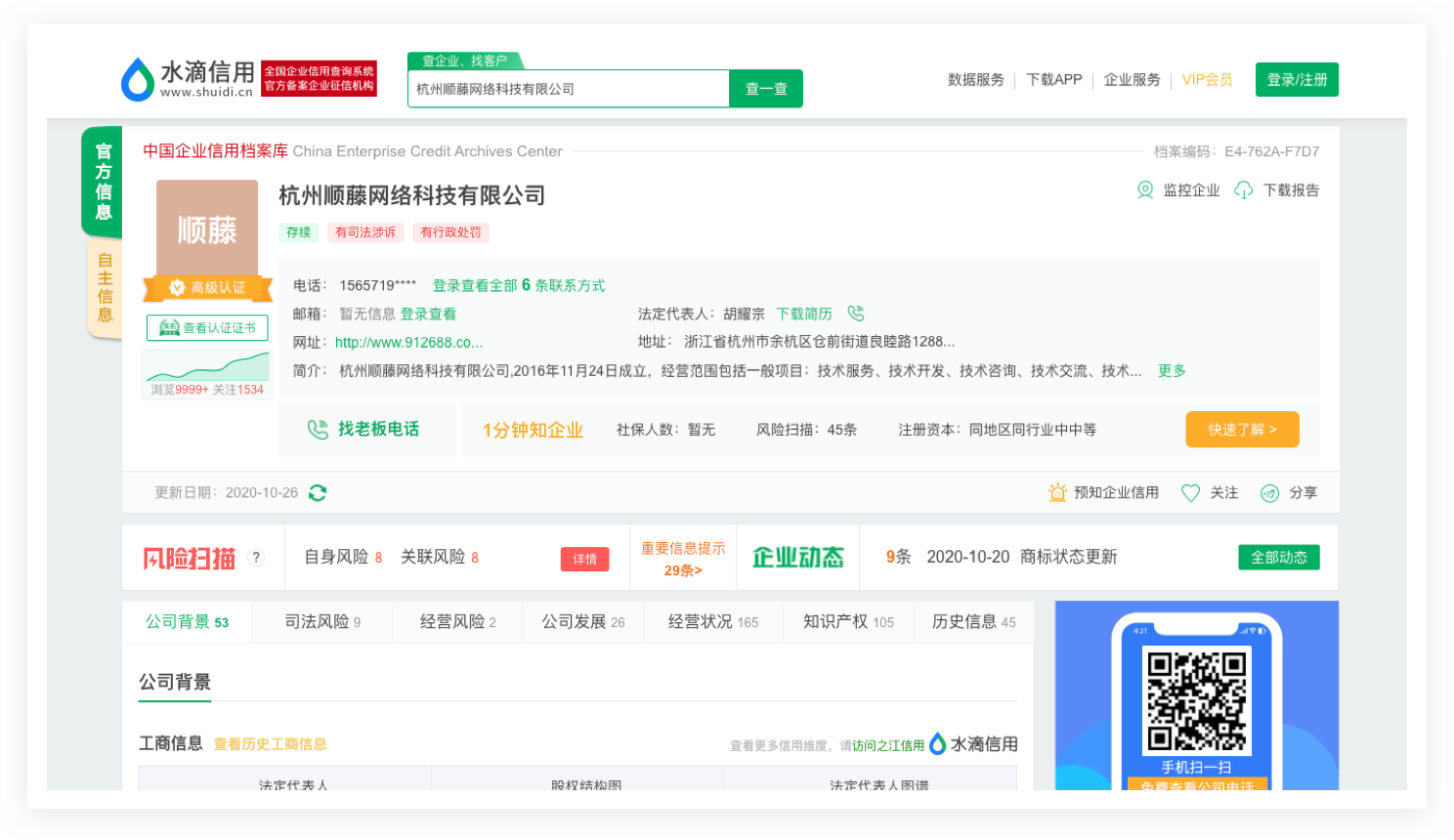
Task: Focus the company search input field
Action: click(569, 89)
